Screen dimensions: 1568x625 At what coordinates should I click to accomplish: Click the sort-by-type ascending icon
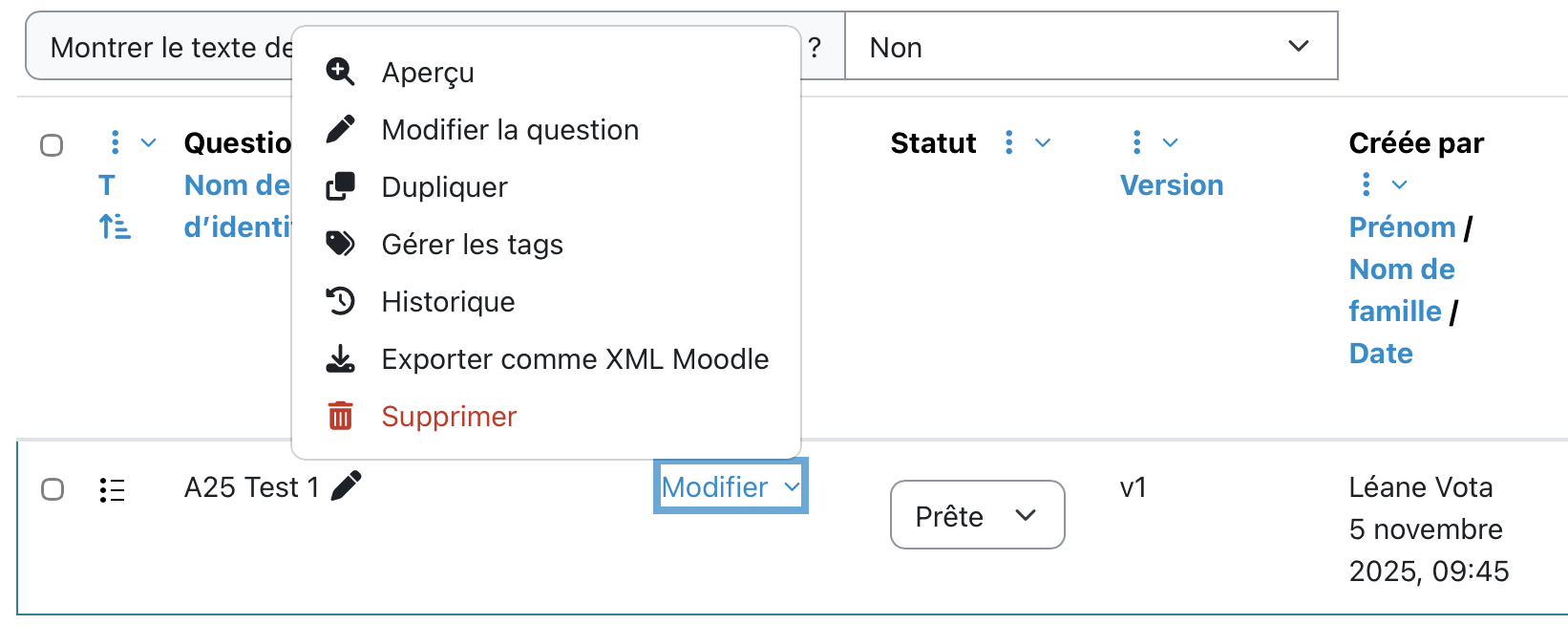coord(115,226)
